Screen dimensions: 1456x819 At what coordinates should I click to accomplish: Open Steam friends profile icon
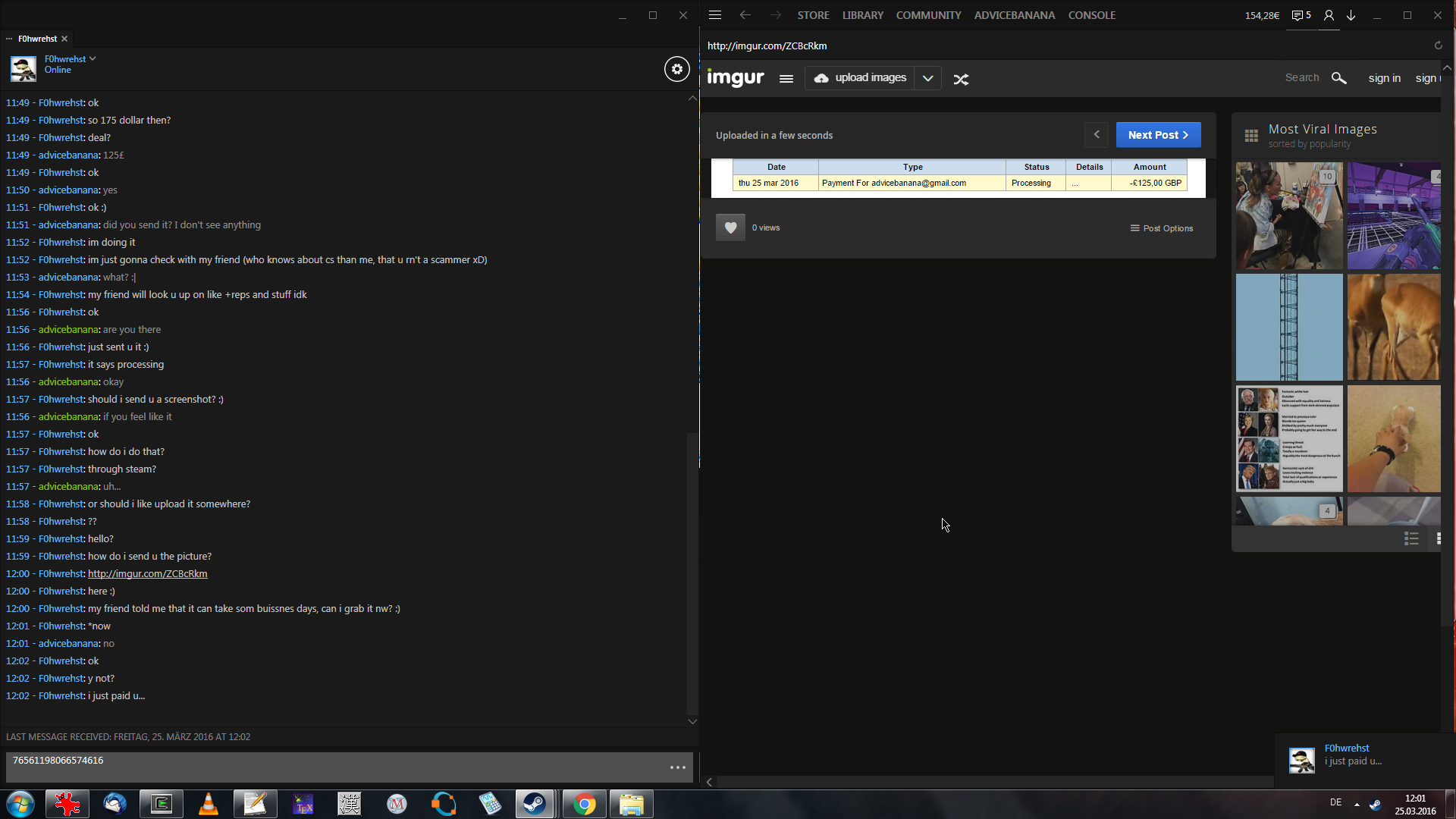point(1329,15)
